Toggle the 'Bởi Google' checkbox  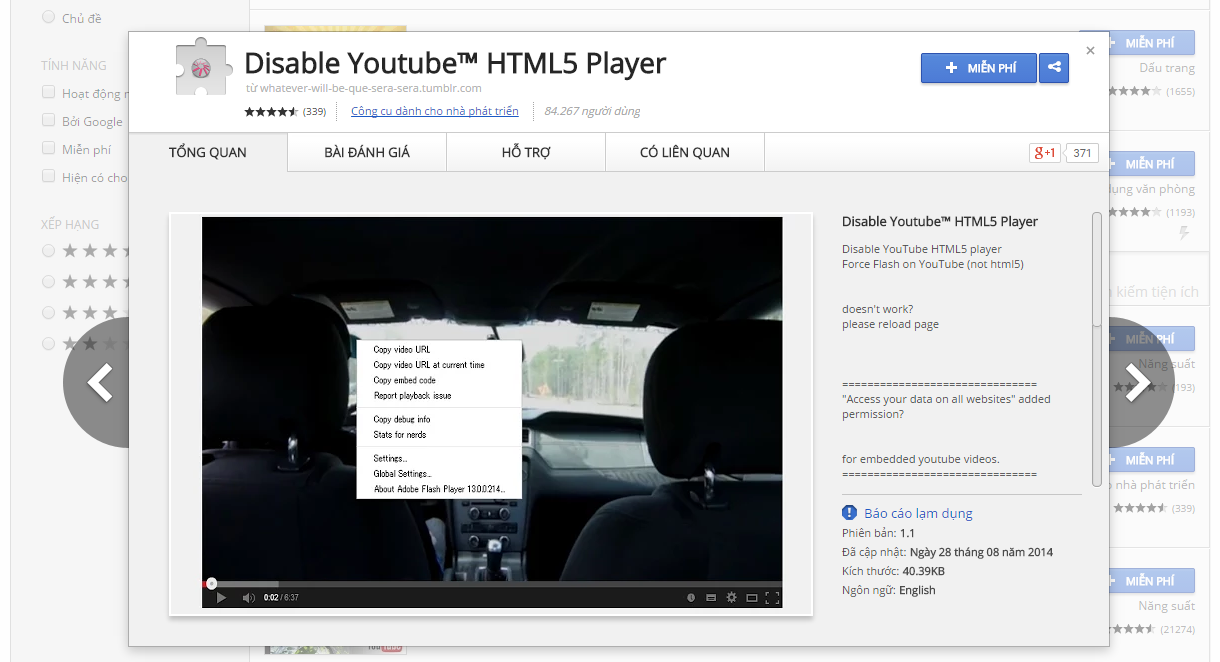pos(48,121)
